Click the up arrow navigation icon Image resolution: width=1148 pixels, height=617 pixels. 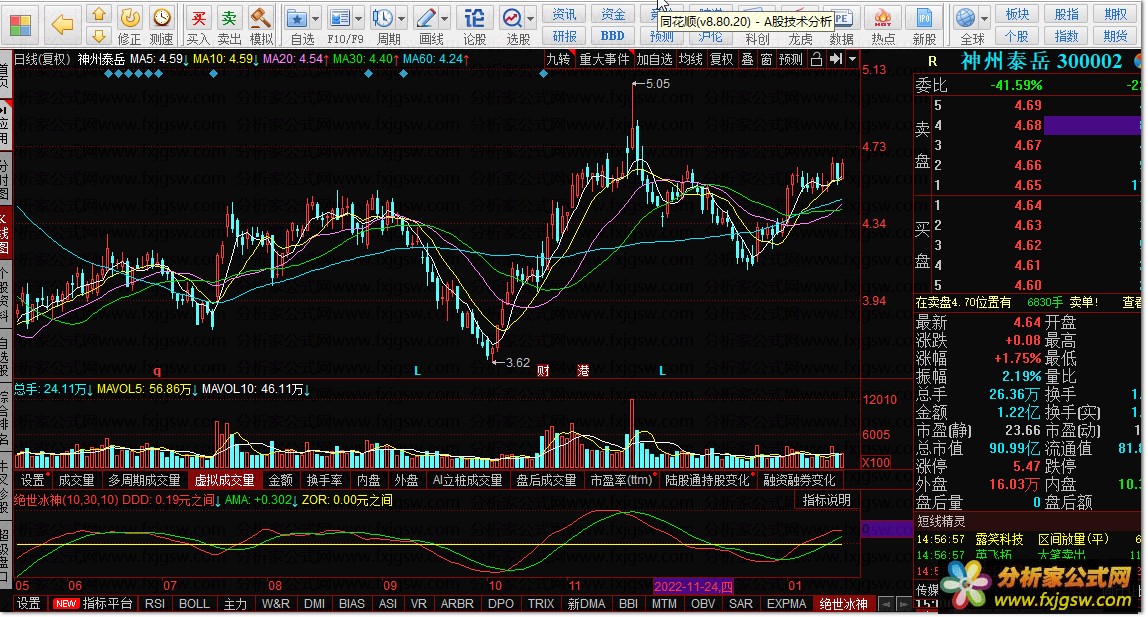[x=99, y=15]
